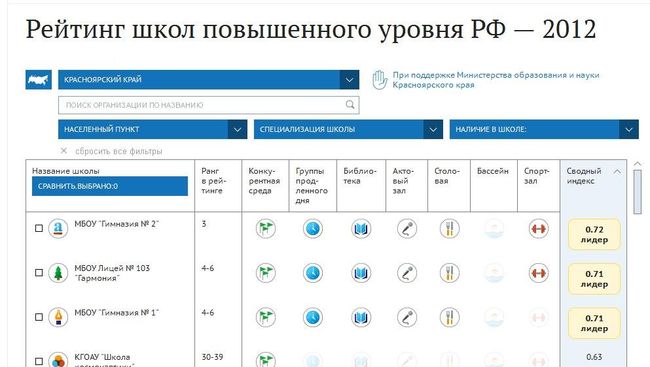Click the canteen icon in Гимназия № 1 row

(x=449, y=317)
